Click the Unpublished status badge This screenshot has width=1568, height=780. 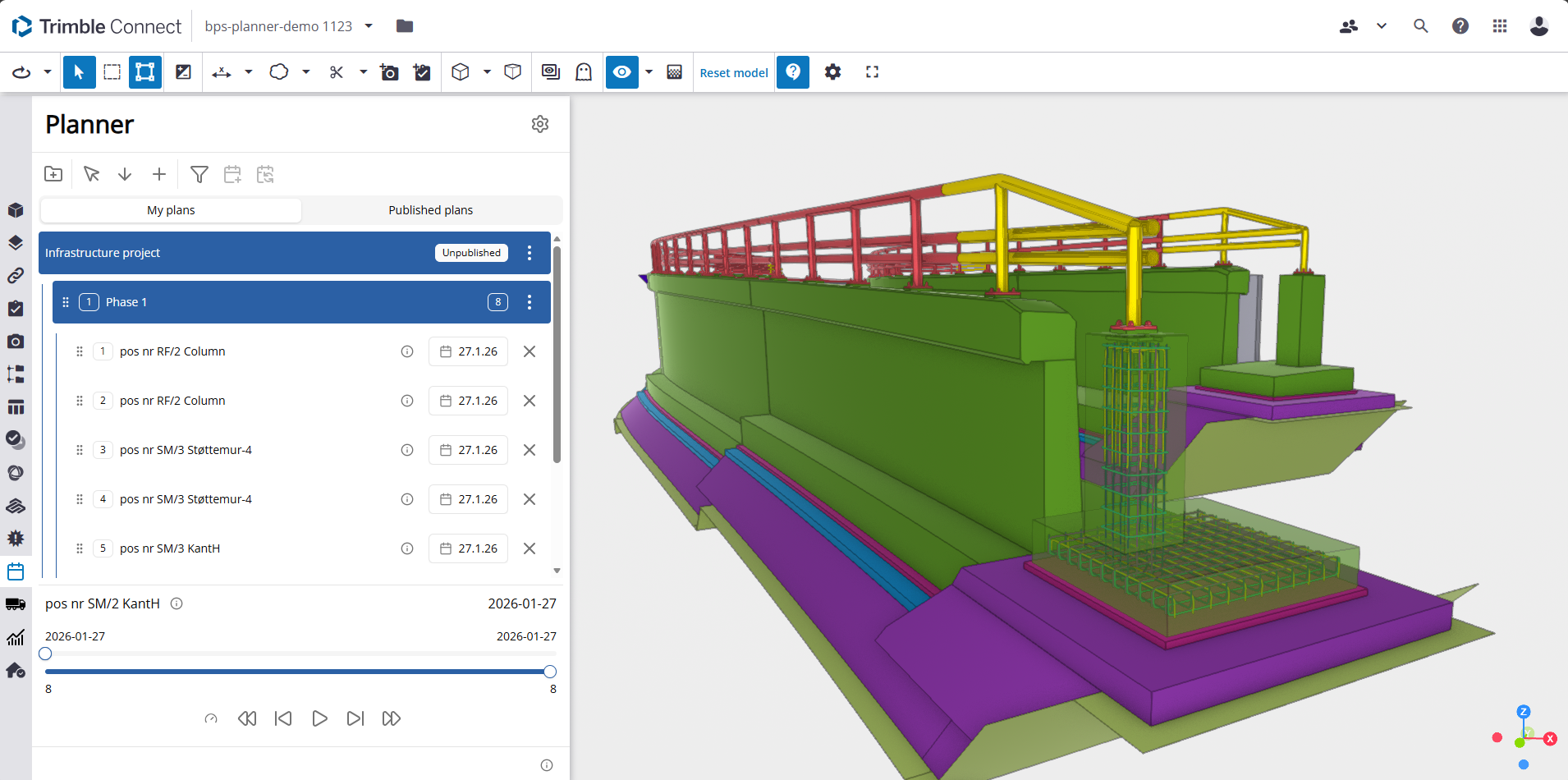click(471, 253)
